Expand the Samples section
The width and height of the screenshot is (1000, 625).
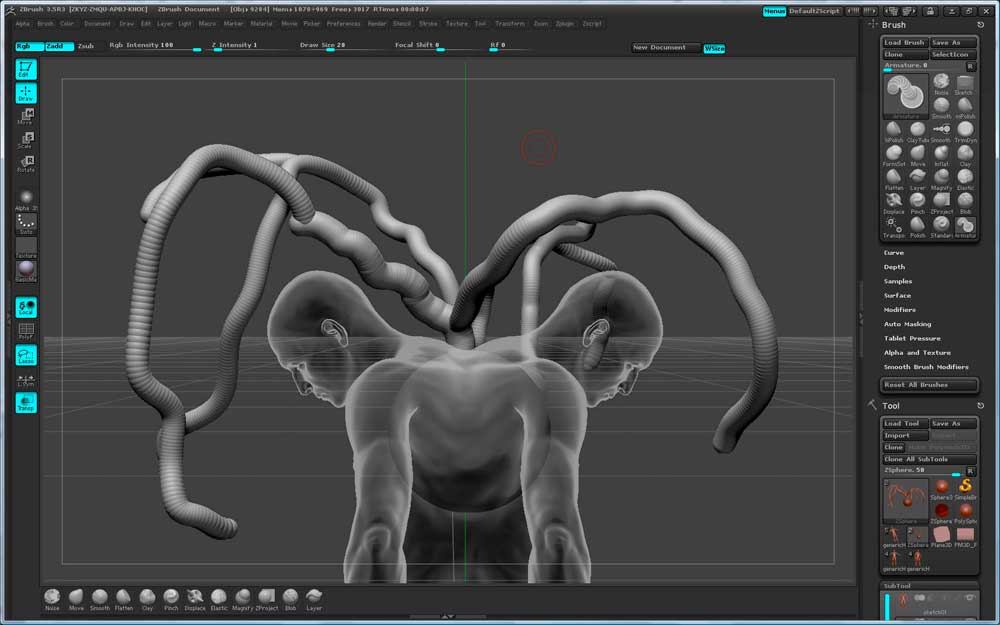pos(898,281)
